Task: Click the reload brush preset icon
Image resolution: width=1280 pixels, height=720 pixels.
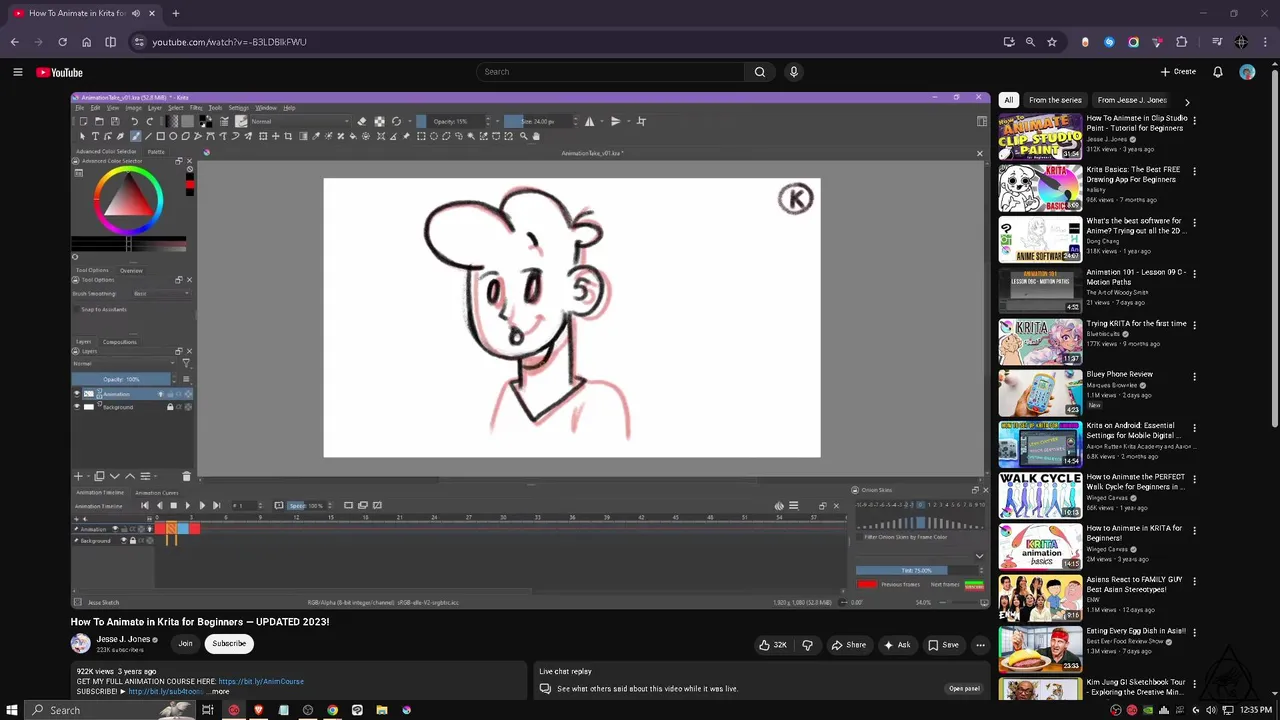Action: [396, 121]
